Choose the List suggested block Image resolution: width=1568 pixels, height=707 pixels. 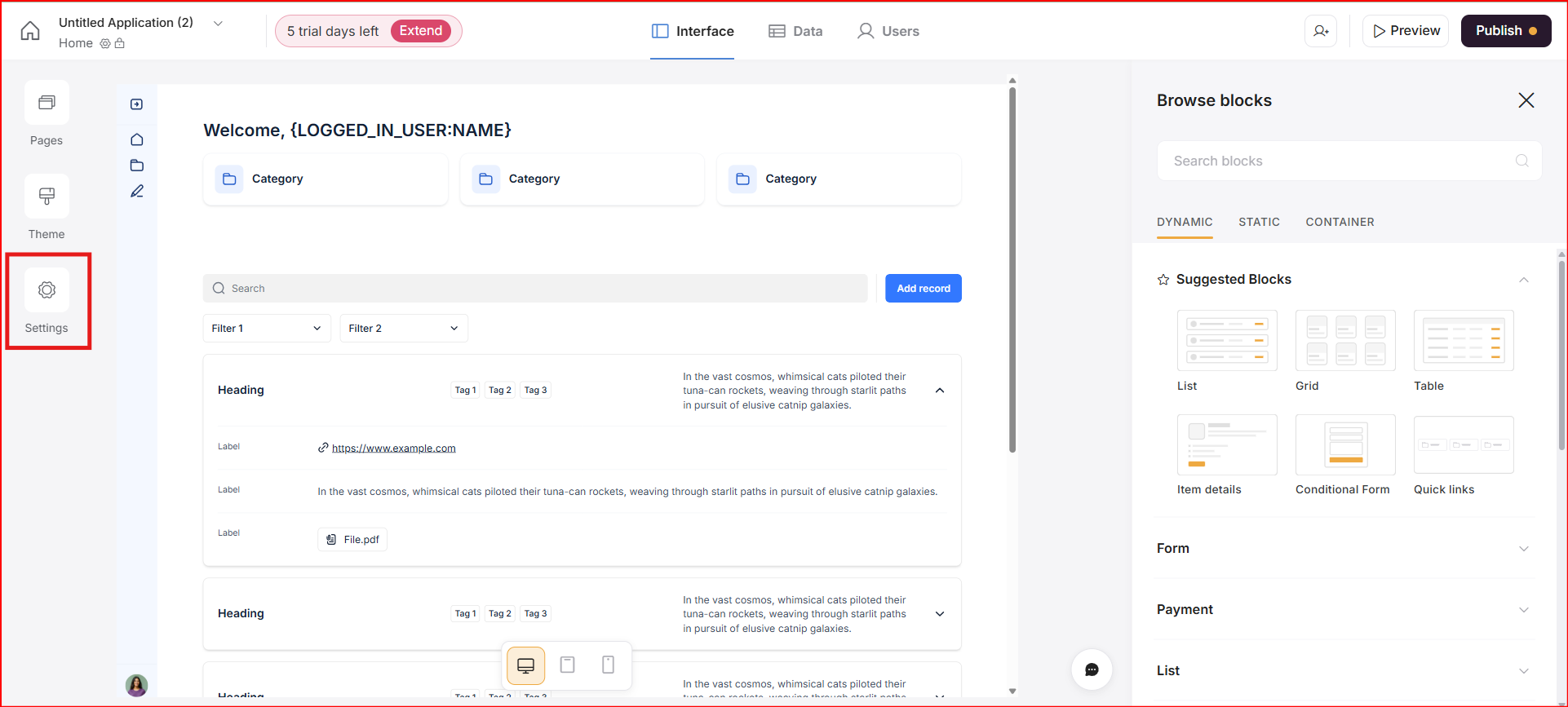pyautogui.click(x=1227, y=341)
